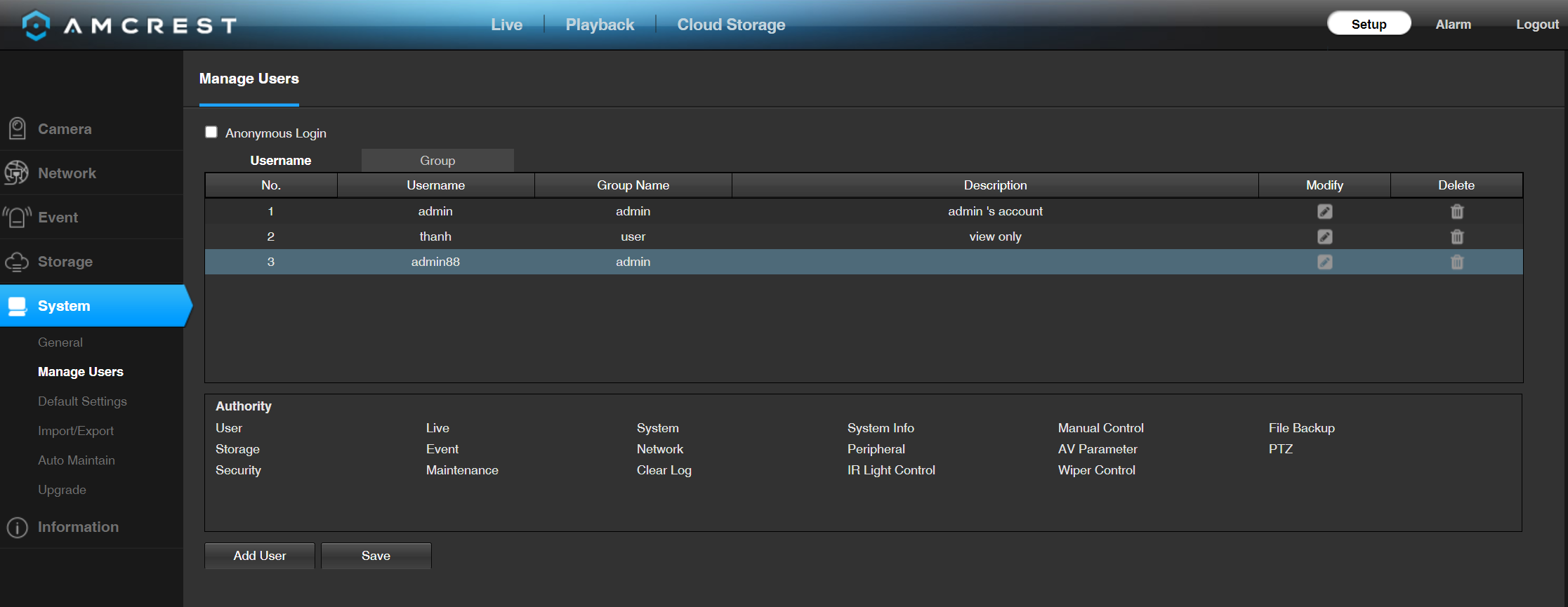Collapse the System sidebar section
The image size is (1568, 607).
tap(95, 305)
